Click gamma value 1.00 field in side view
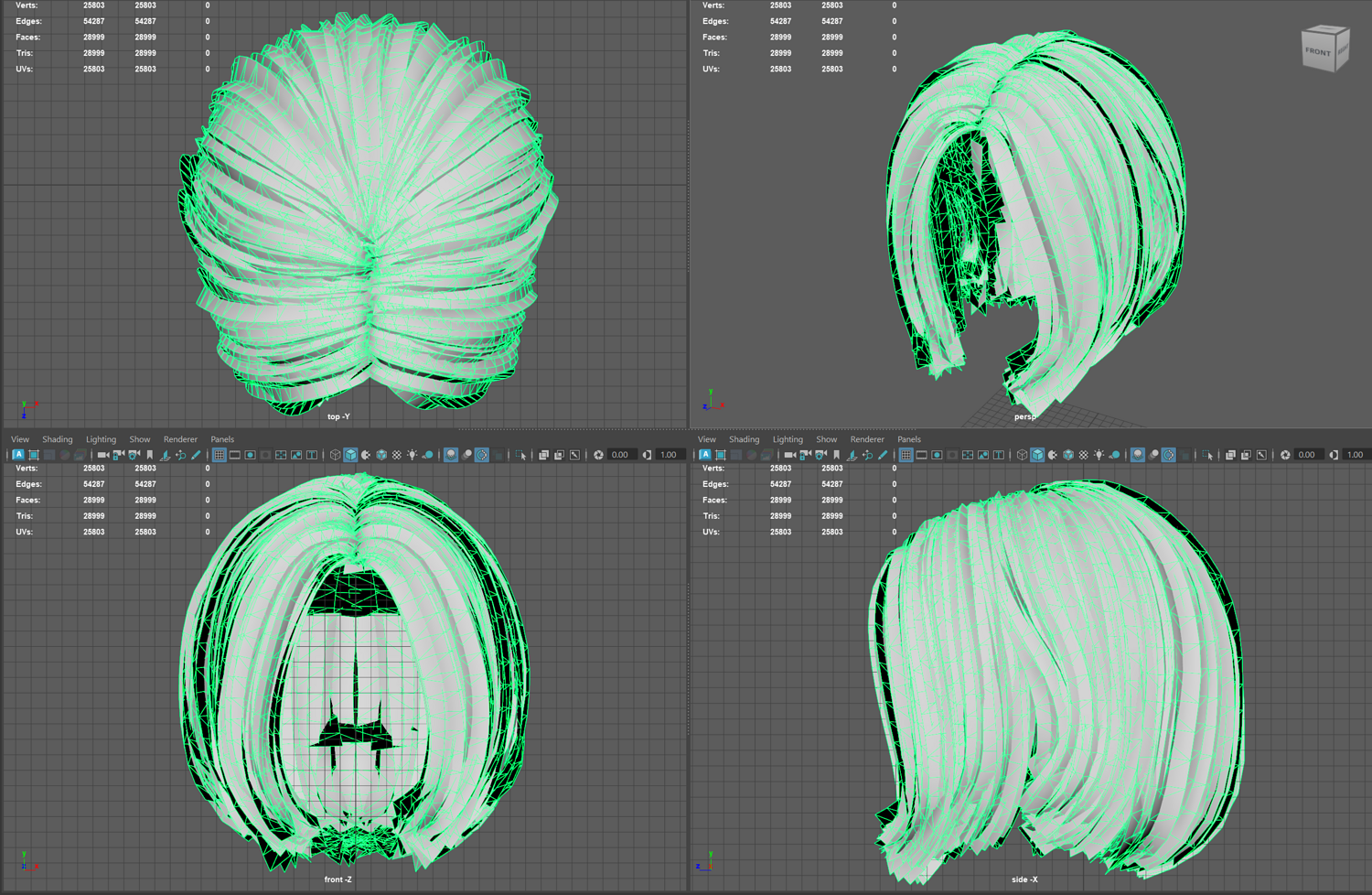The image size is (1372, 895). click(1356, 455)
